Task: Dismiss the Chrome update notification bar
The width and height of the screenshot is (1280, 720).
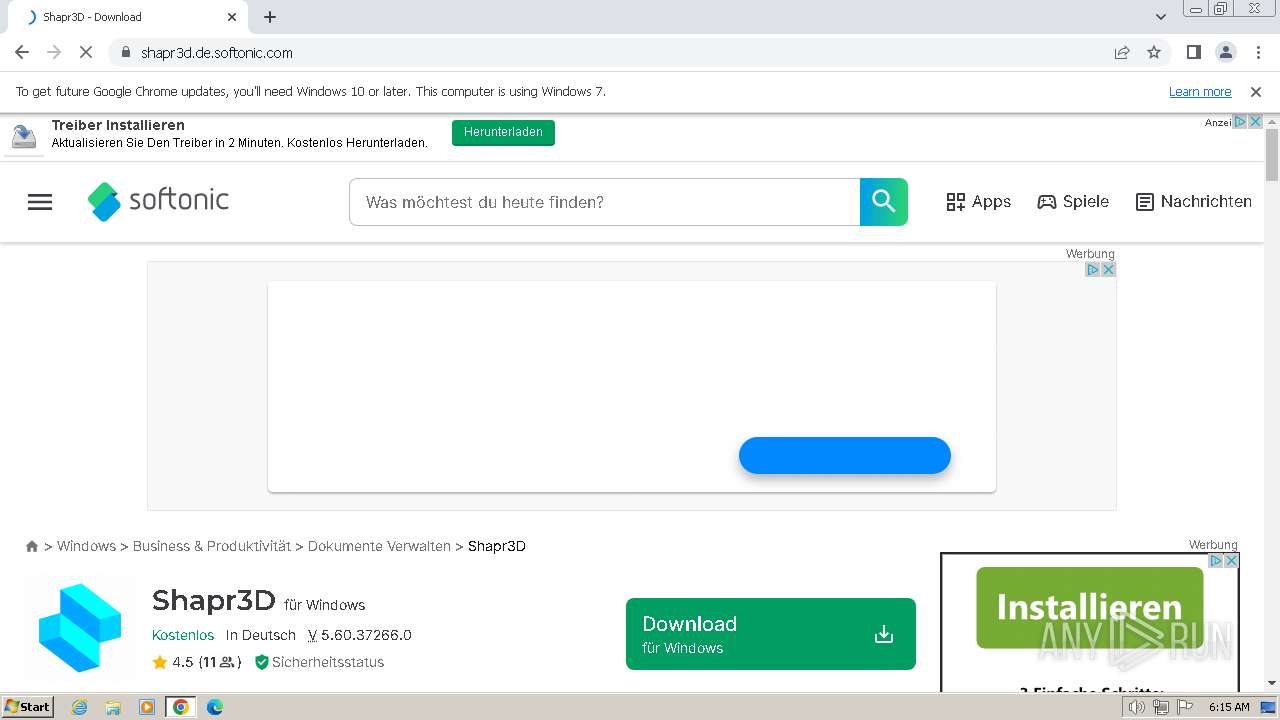Action: [1256, 91]
